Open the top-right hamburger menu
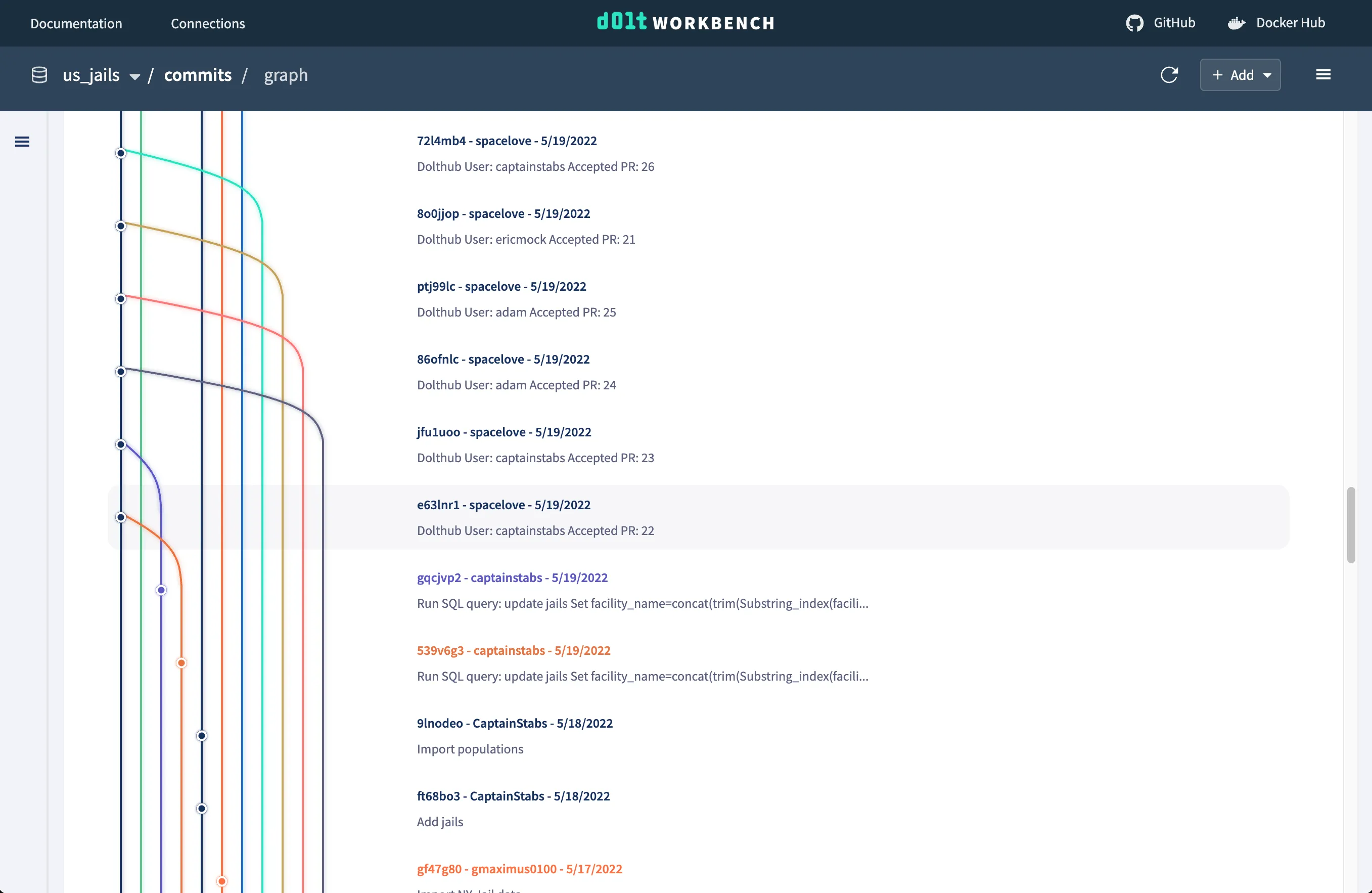 1323,74
